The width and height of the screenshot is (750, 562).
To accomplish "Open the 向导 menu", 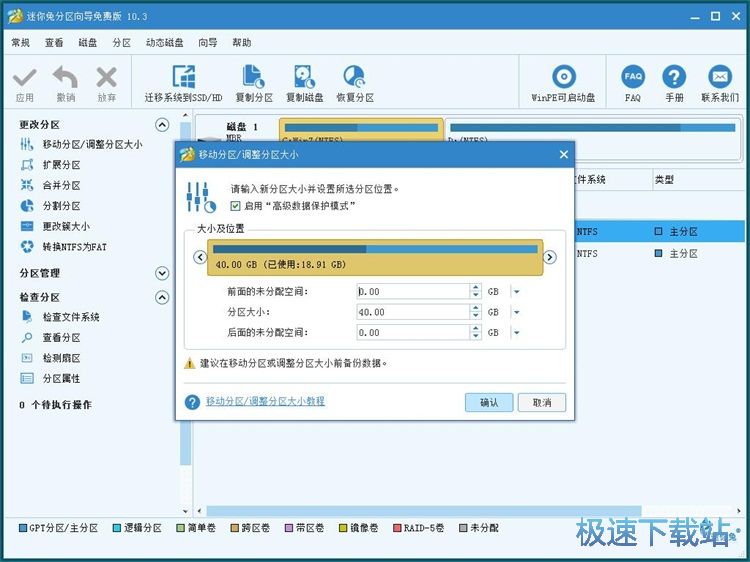I will [207, 43].
